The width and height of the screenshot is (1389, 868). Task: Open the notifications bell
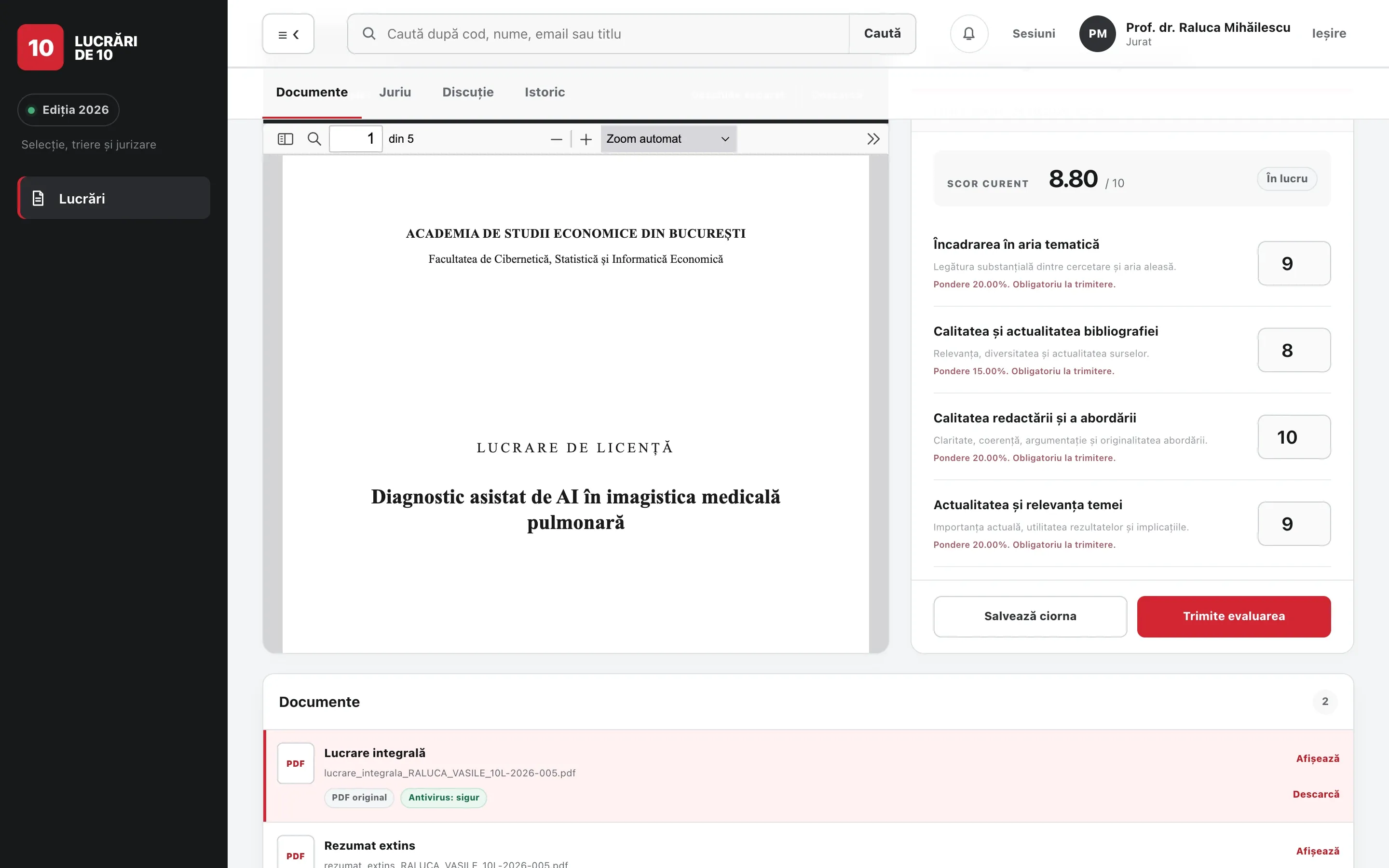click(x=969, y=34)
